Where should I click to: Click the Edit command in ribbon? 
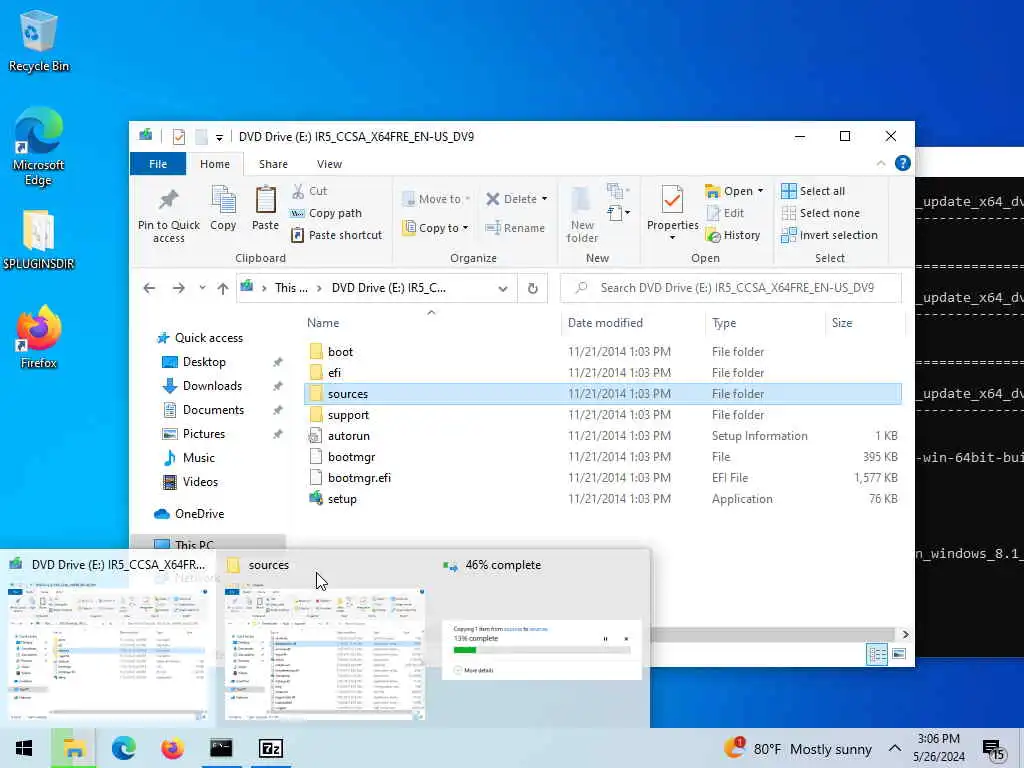point(725,213)
